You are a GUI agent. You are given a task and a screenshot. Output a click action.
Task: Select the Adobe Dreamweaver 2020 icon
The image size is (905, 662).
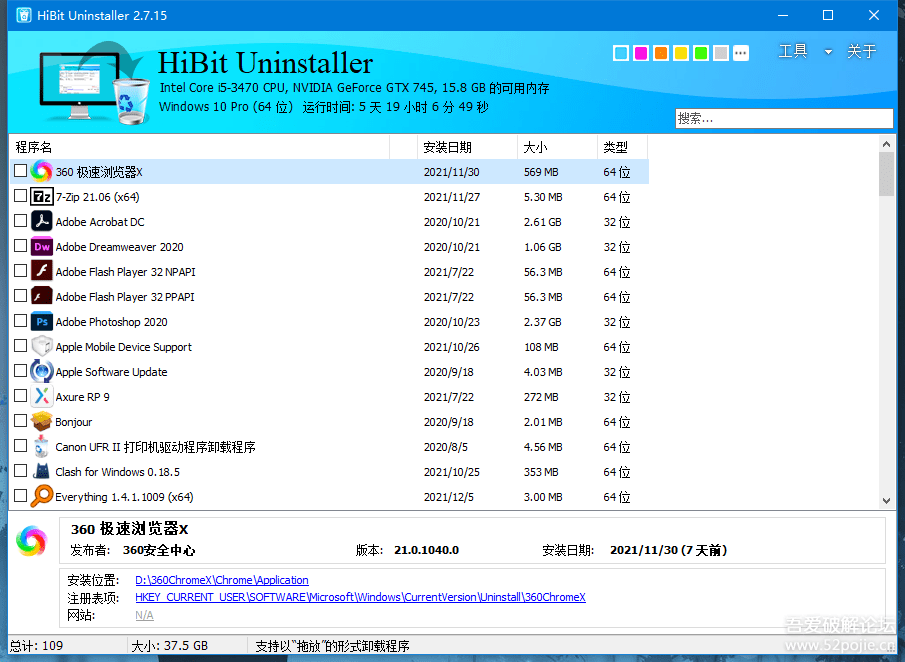click(x=41, y=247)
